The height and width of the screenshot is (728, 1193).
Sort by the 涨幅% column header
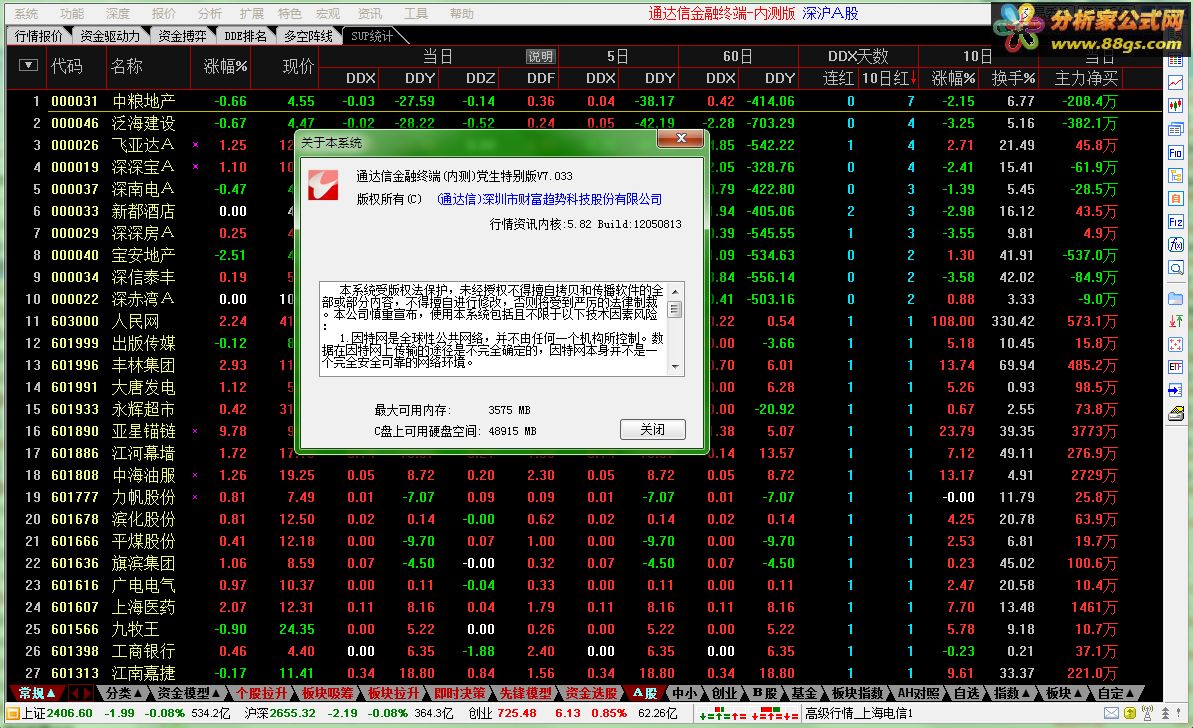click(225, 66)
